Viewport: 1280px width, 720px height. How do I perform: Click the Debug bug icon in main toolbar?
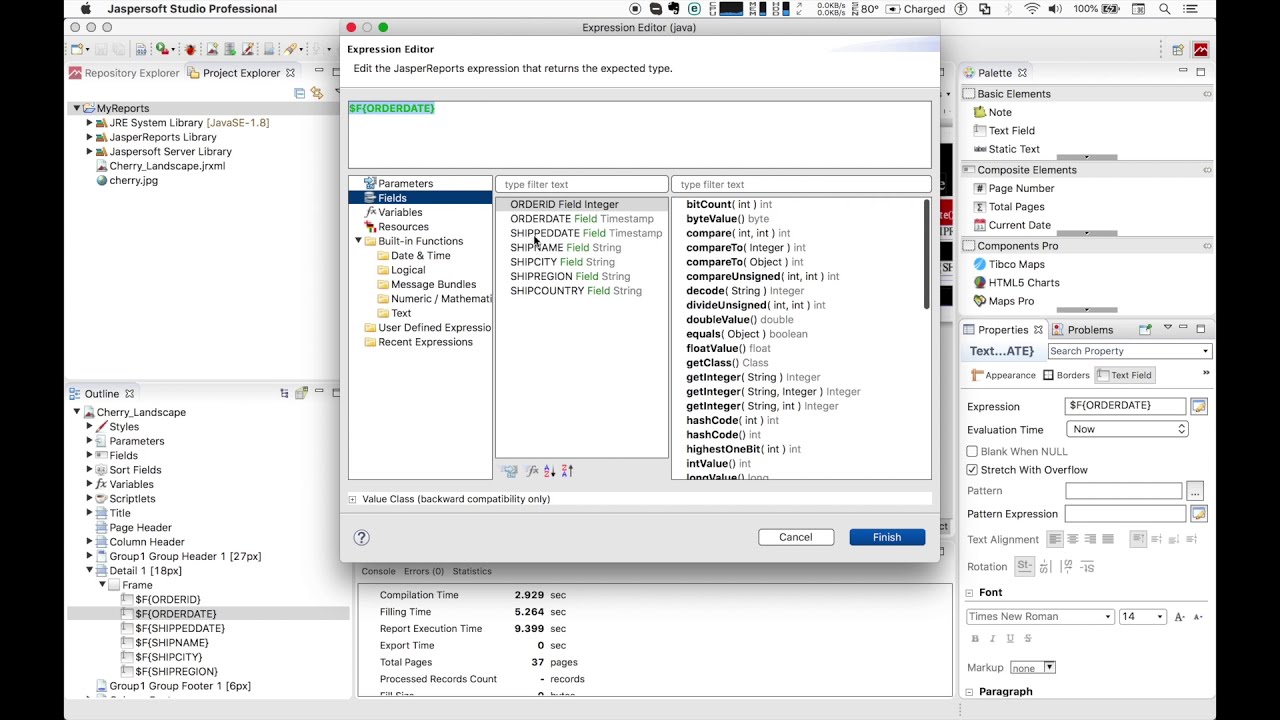point(190,49)
